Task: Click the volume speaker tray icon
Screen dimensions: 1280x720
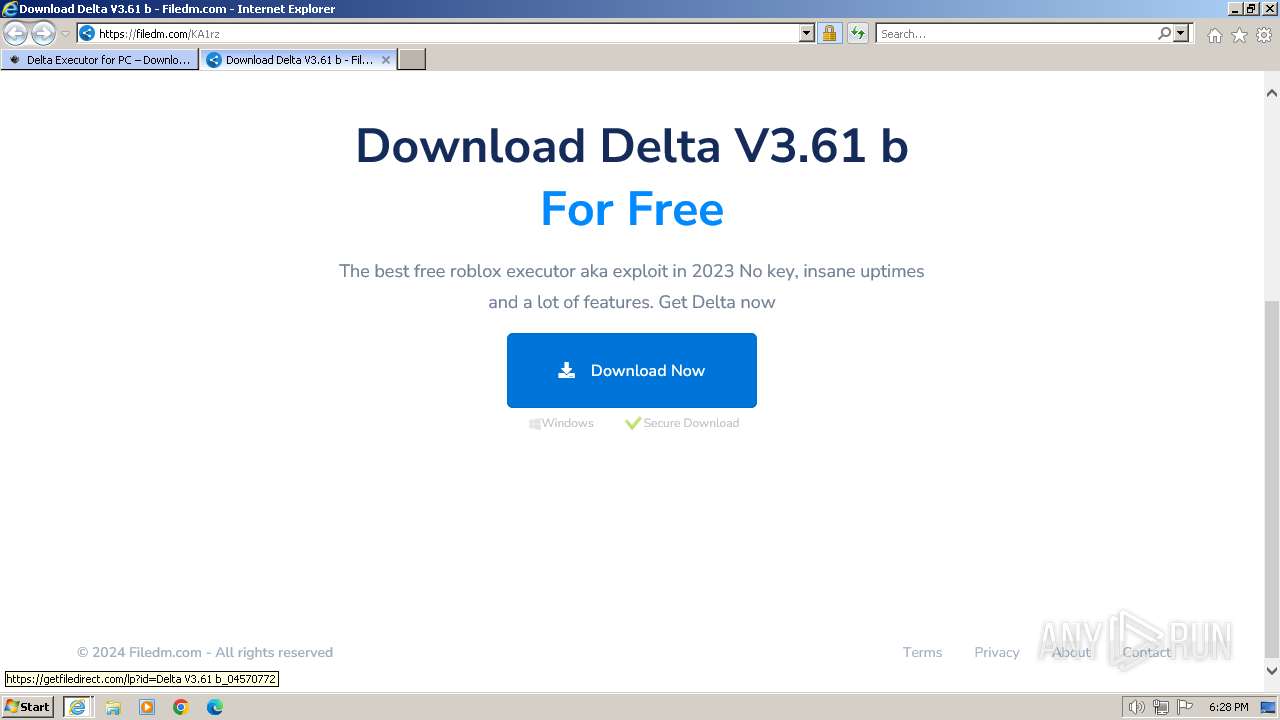Action: (x=1136, y=707)
